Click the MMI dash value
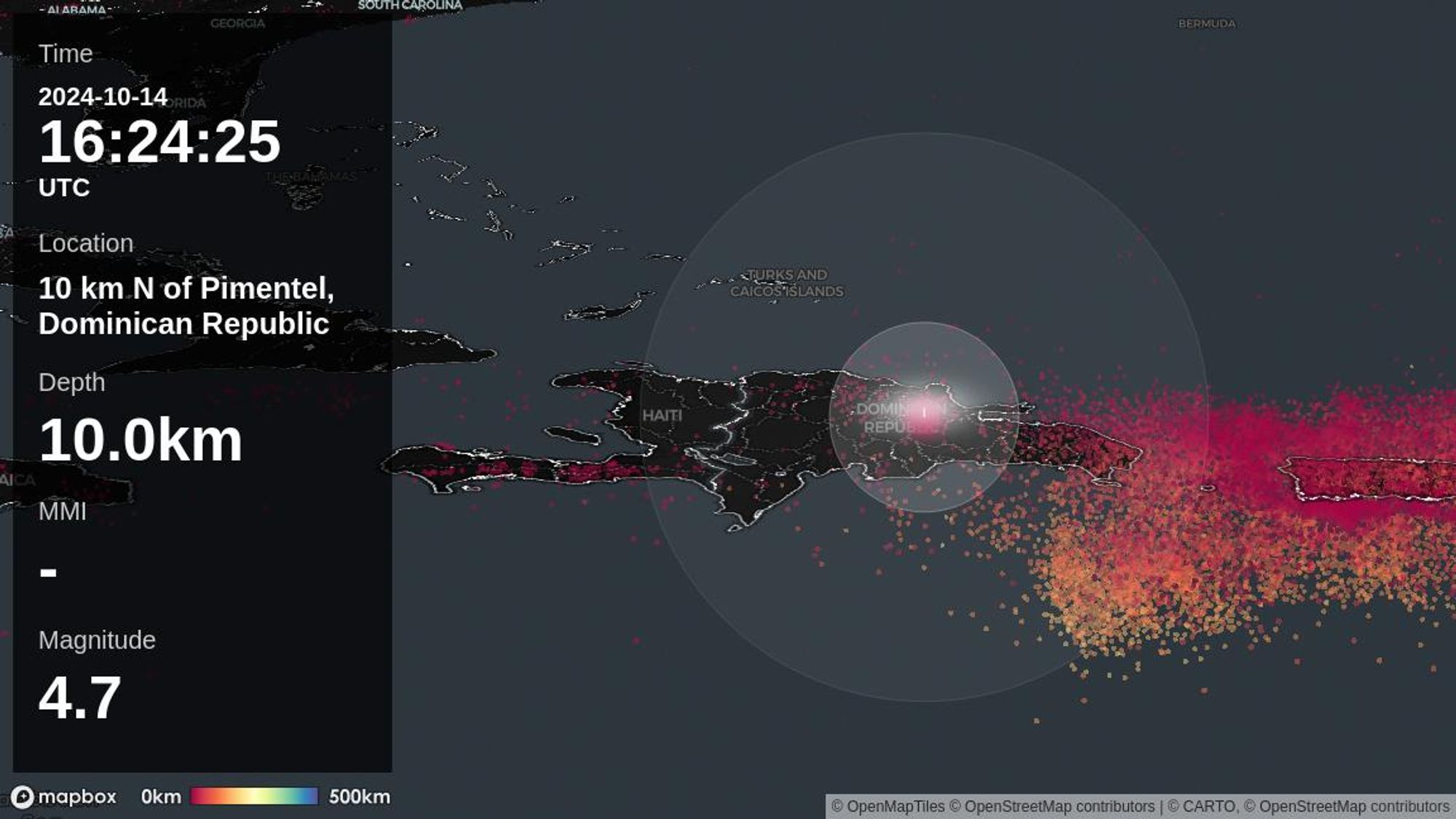The height and width of the screenshot is (819, 1456). [x=48, y=572]
